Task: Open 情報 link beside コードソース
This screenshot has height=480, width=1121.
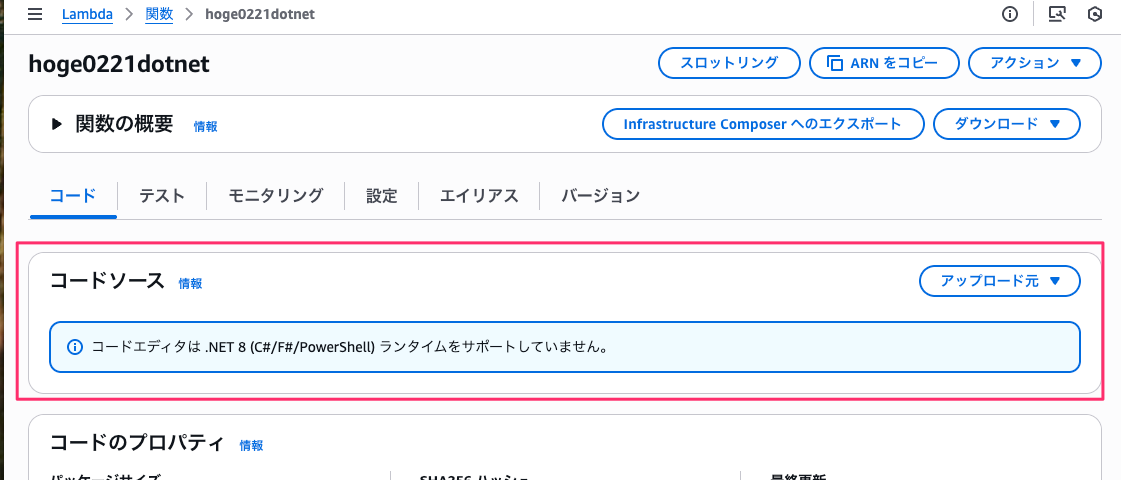Action: click(x=190, y=283)
